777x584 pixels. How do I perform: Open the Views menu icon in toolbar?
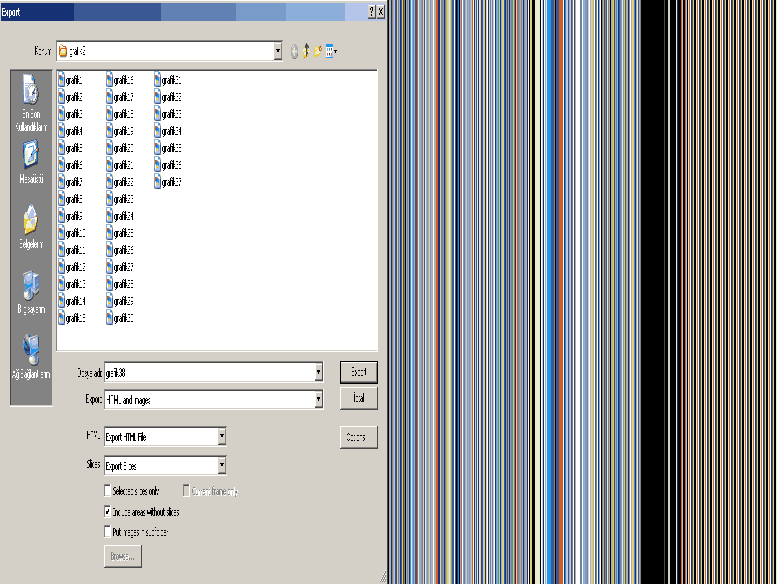coord(332,51)
